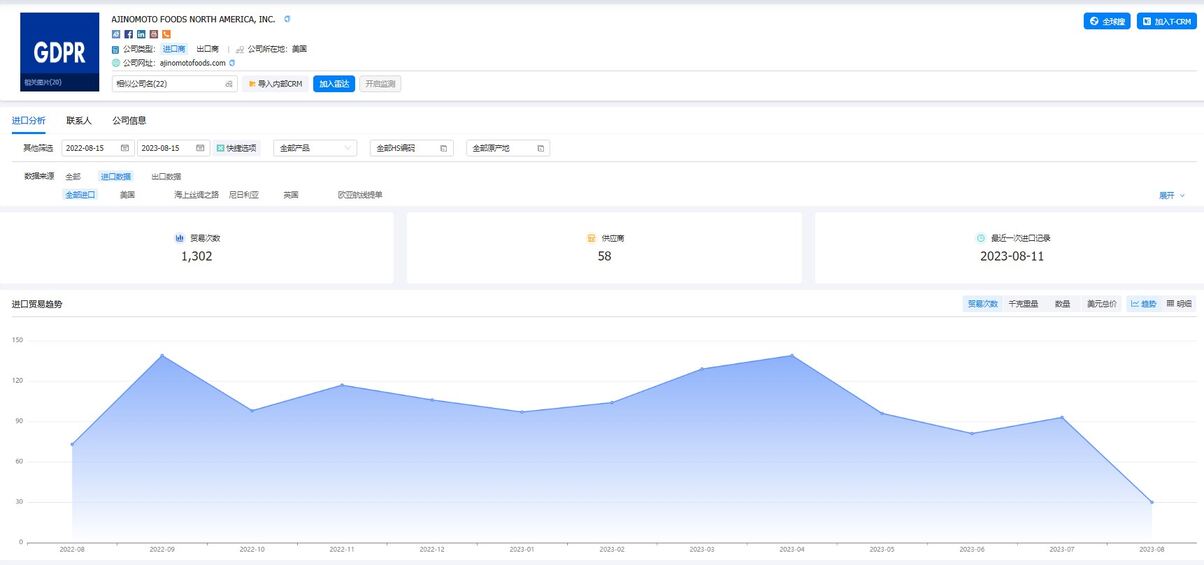The image size is (1204, 565).
Task: Click the location icon before 公司所在地
Action: [240, 49]
